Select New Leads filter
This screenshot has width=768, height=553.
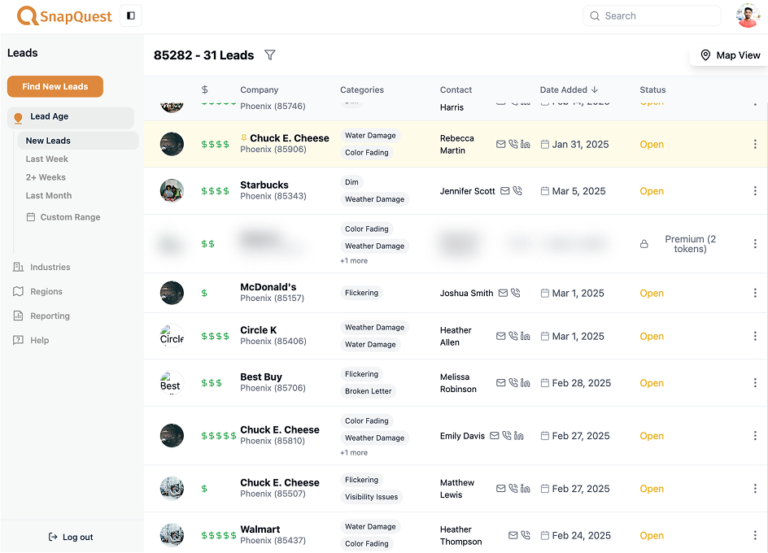[78, 141]
